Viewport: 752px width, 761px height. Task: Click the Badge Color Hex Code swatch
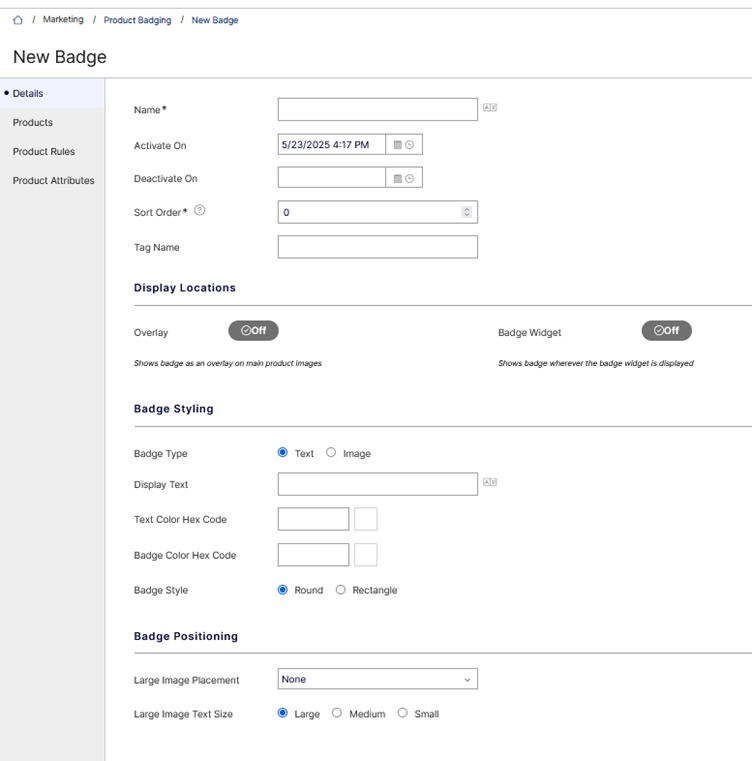pos(366,555)
